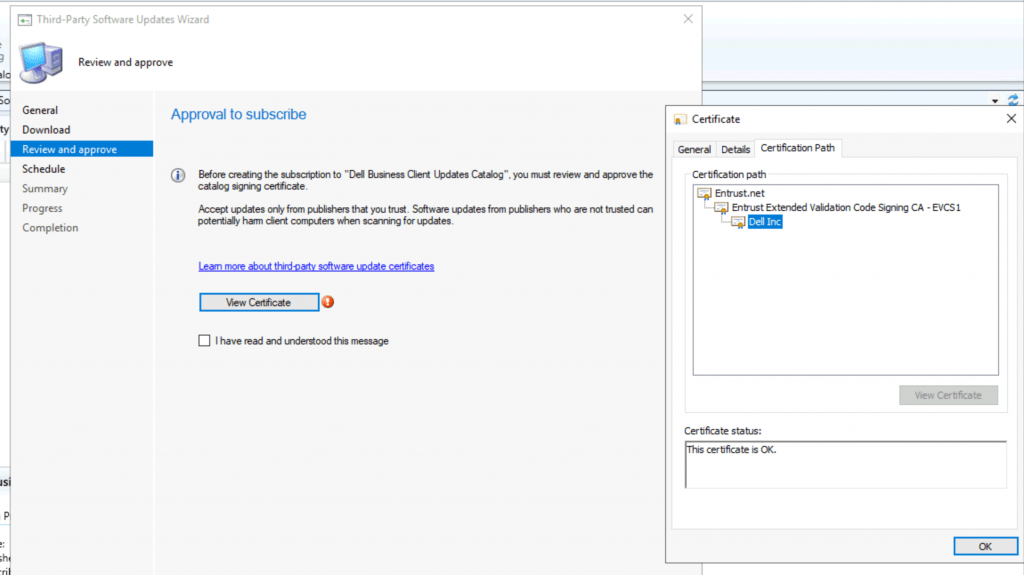This screenshot has width=1024, height=575.
Task: Go to Schedule wizard step
Action: pyautogui.click(x=43, y=169)
